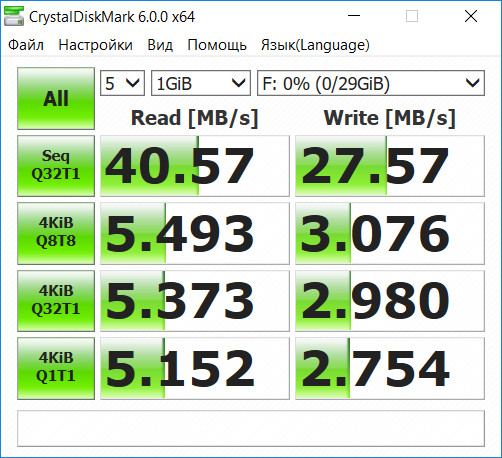Start the 4KiB Q1T1 test
The width and height of the screenshot is (502, 458).
coord(56,368)
